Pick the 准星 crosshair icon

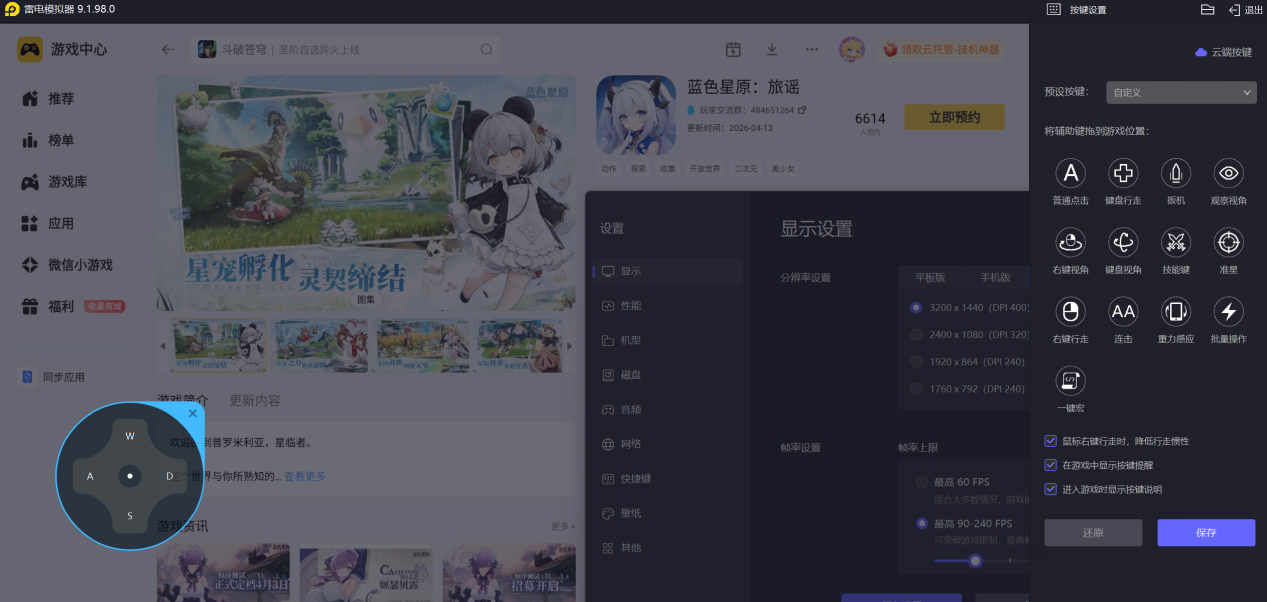pos(1229,242)
